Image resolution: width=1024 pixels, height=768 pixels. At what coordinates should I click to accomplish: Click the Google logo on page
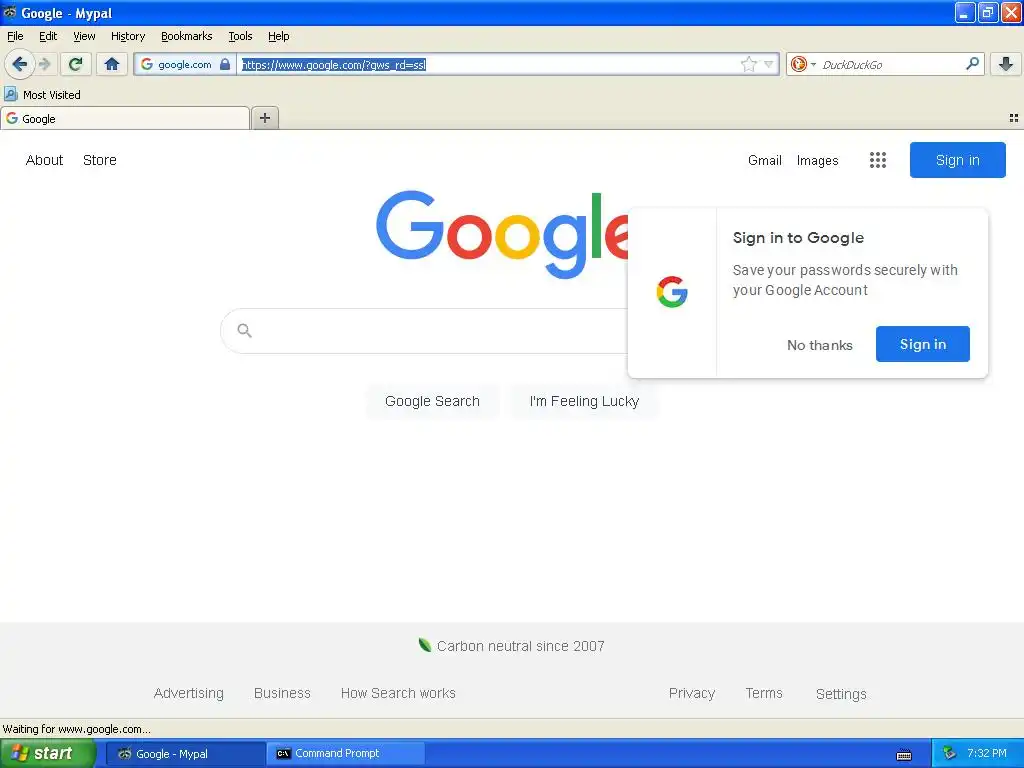coord(502,235)
